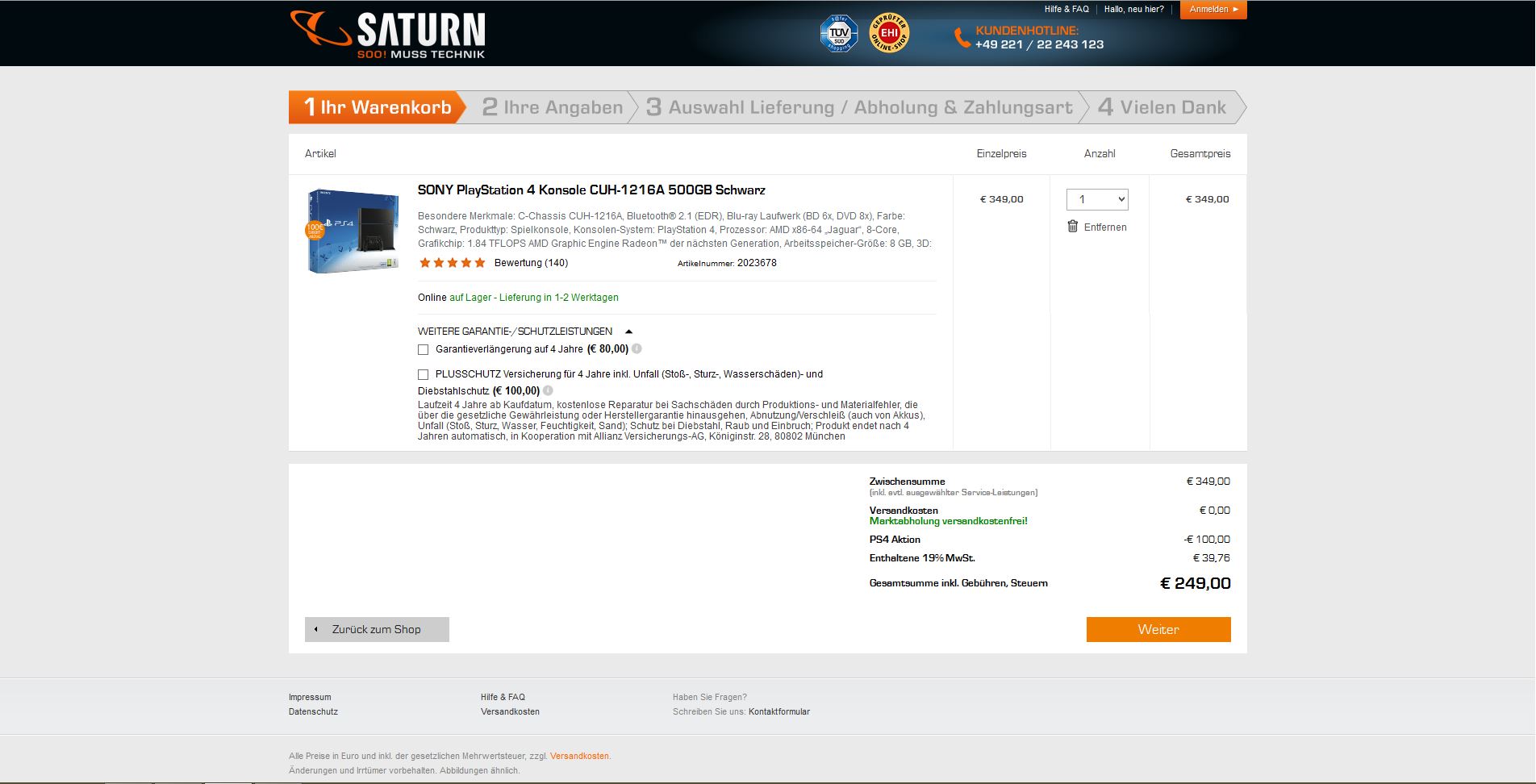Click the Gesamtsumme € 249,00 amount
The height and width of the screenshot is (784, 1536).
(1196, 583)
